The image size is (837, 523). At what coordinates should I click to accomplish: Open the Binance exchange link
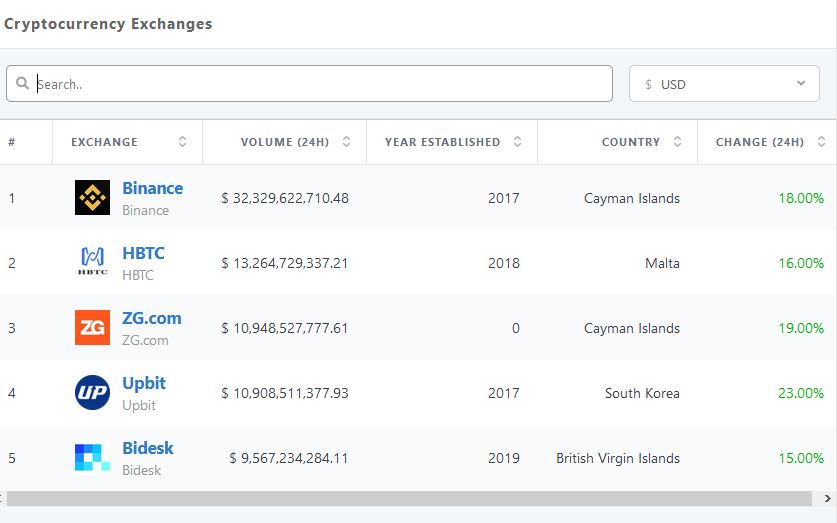coord(153,188)
